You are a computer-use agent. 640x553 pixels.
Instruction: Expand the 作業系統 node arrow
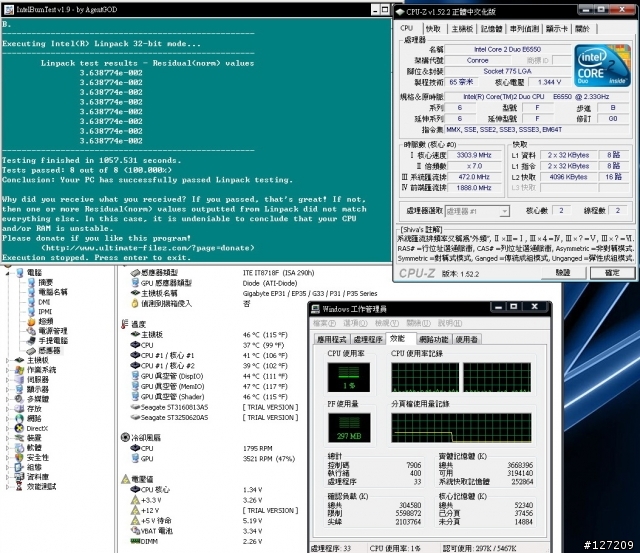(7, 370)
